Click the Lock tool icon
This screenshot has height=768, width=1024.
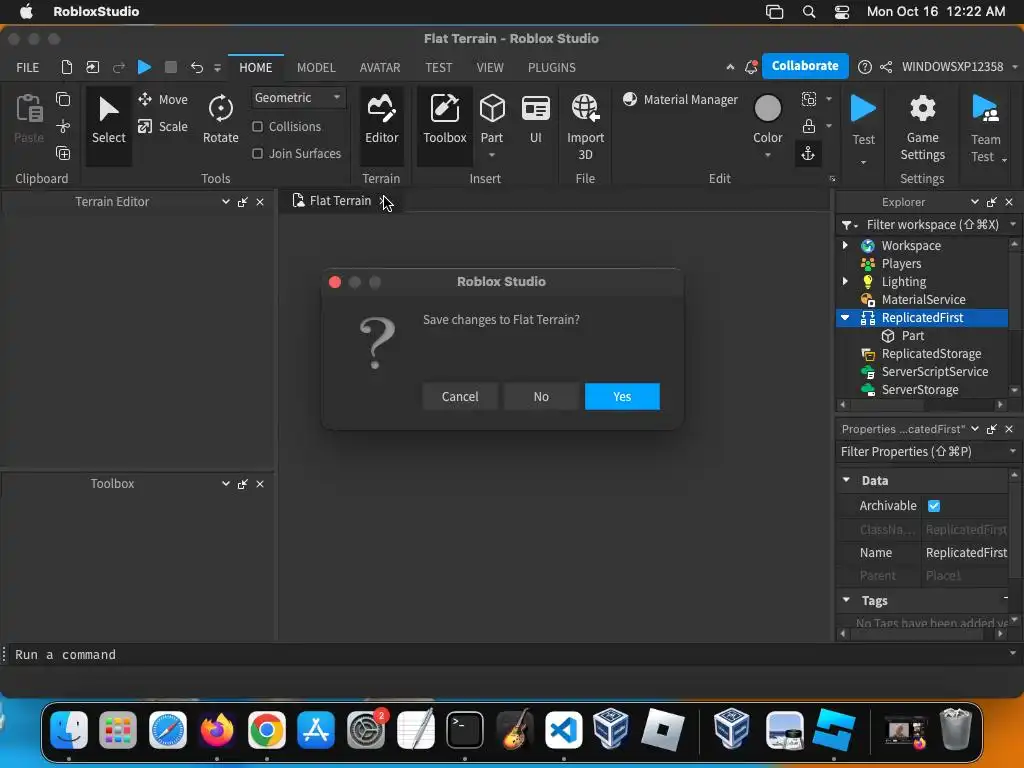coord(808,126)
